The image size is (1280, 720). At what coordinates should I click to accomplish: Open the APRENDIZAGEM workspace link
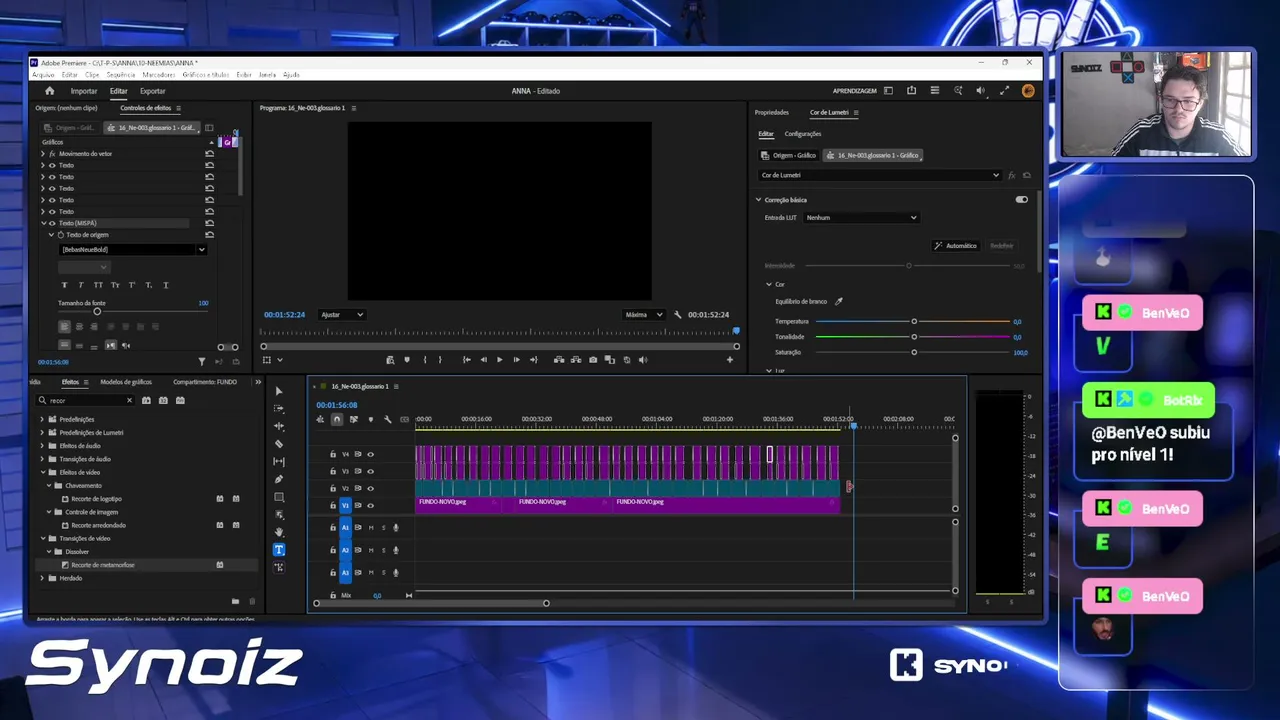(x=855, y=91)
